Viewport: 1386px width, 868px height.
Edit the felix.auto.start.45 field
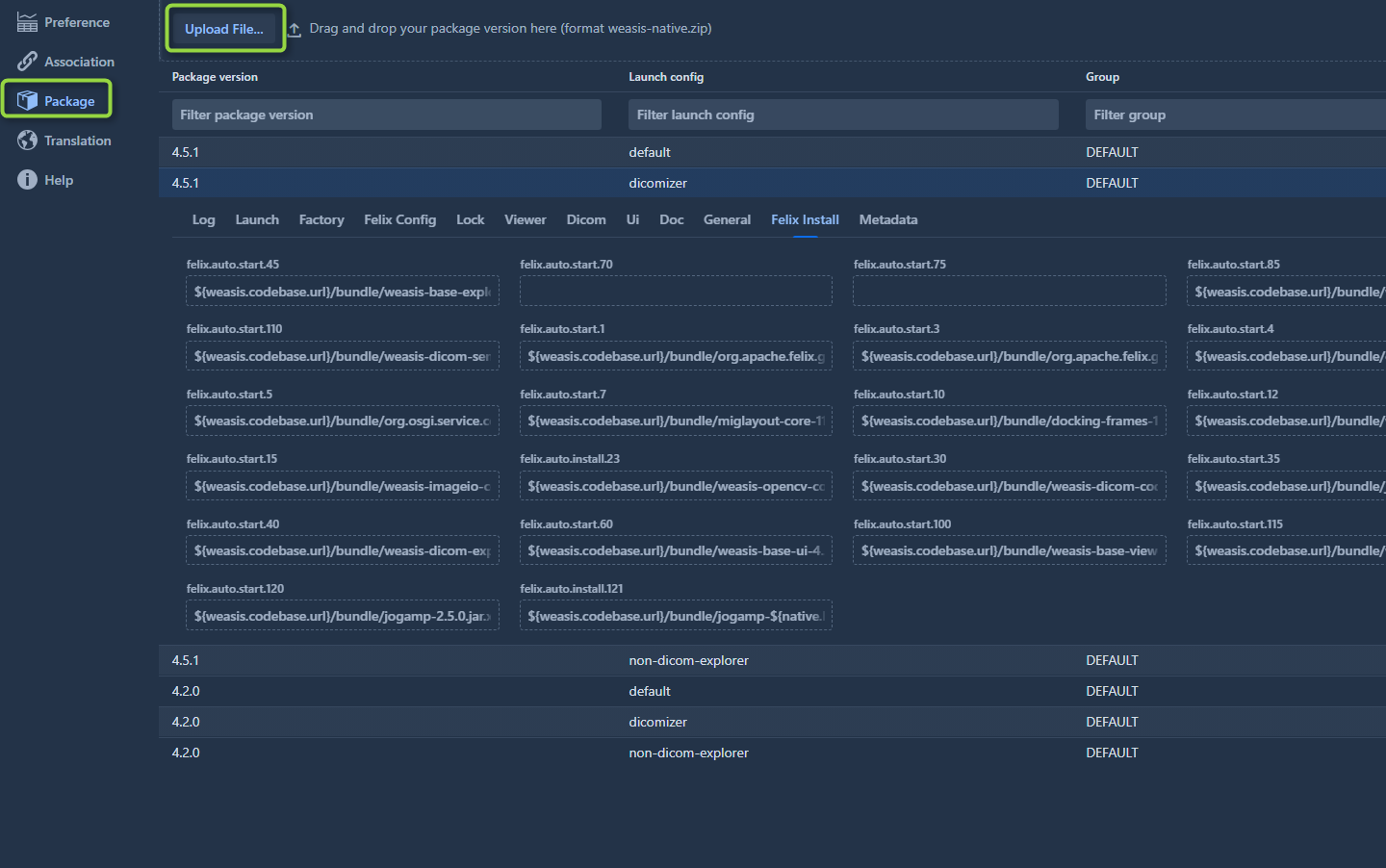(343, 292)
